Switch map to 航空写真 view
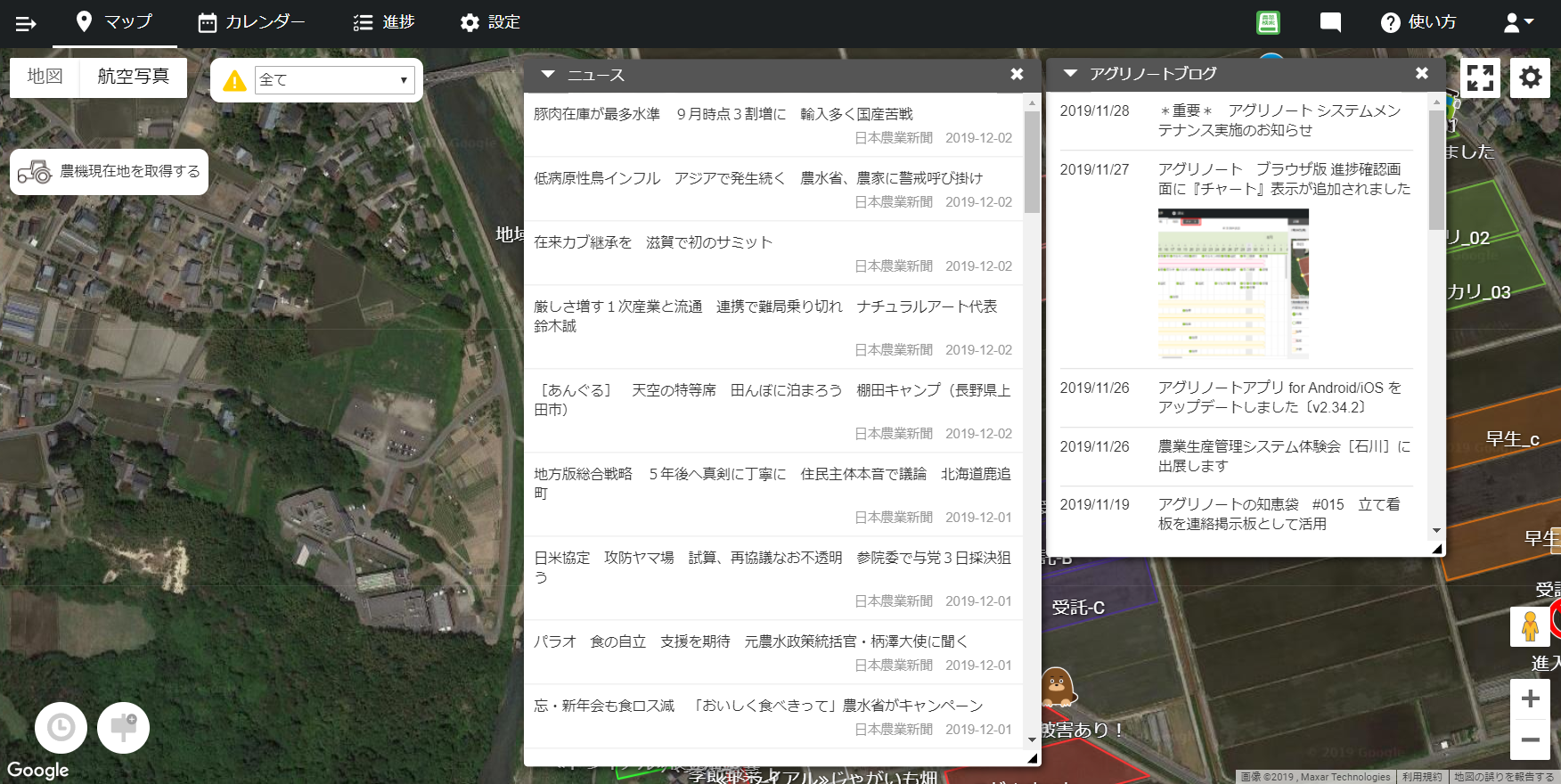 pyautogui.click(x=133, y=77)
